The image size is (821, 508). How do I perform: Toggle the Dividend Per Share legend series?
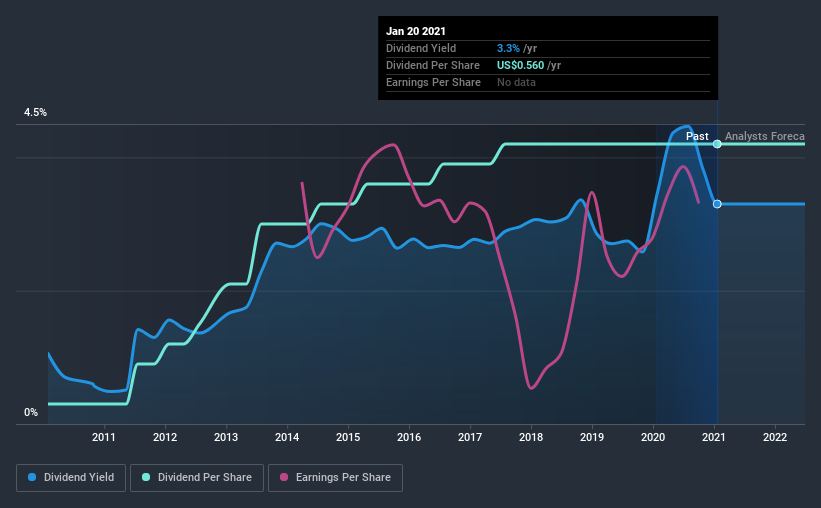click(x=197, y=478)
